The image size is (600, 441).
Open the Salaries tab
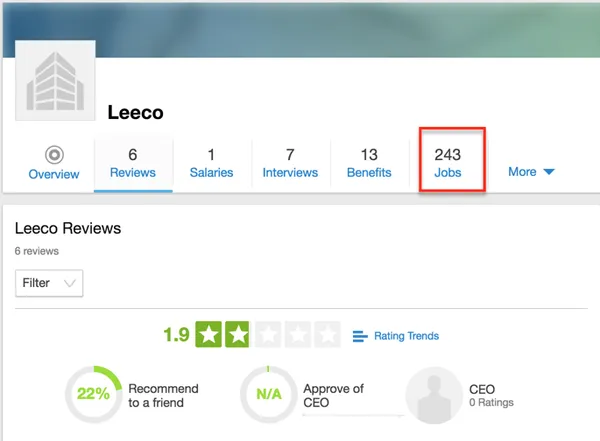(x=211, y=164)
